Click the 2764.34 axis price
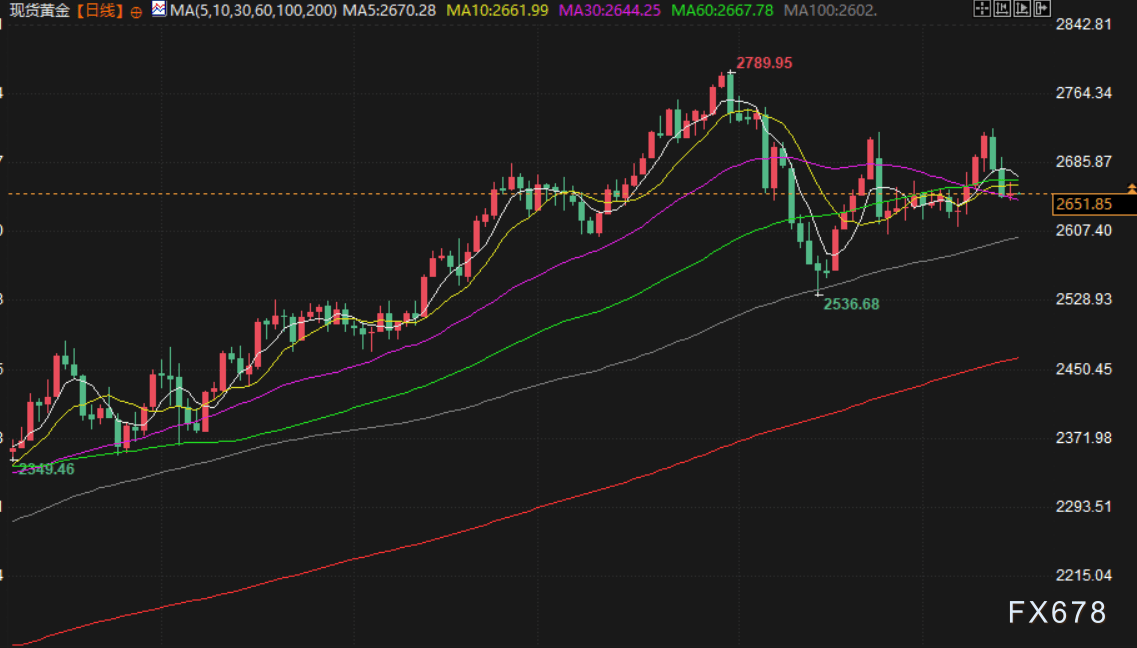Image resolution: width=1137 pixels, height=648 pixels. coord(1083,93)
